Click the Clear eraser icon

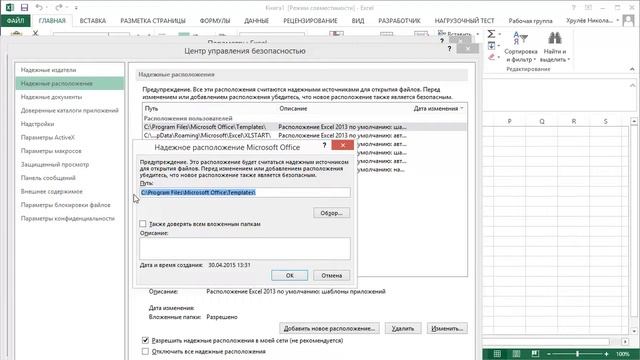(491, 57)
